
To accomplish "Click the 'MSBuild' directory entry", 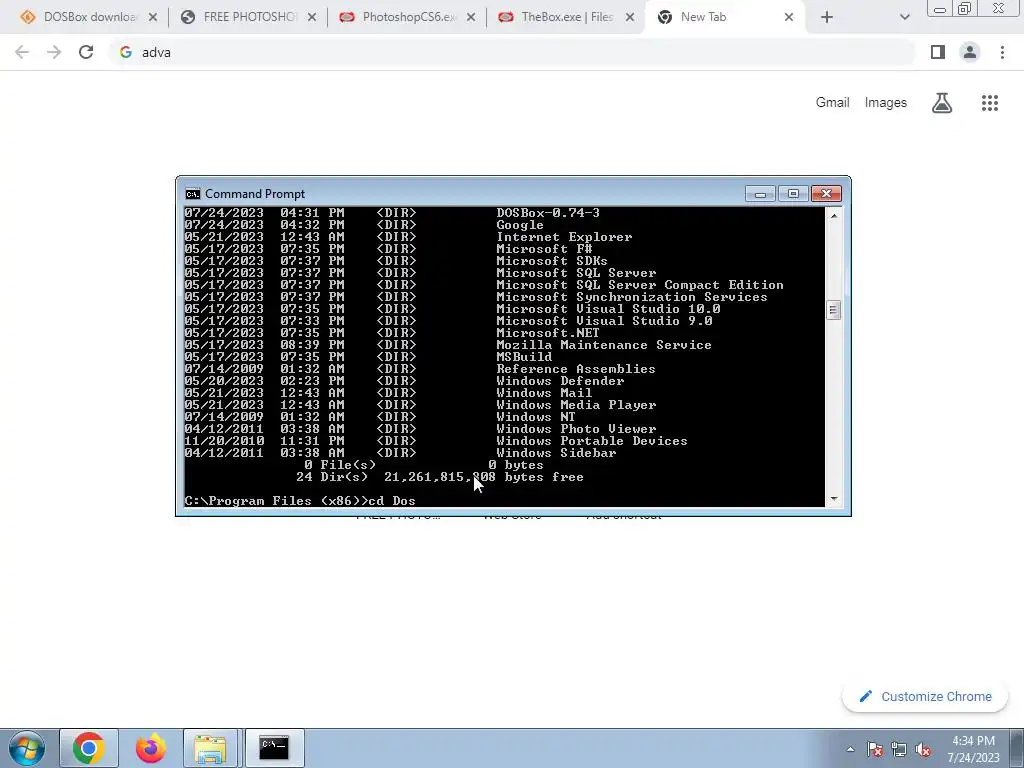I will [524, 357].
